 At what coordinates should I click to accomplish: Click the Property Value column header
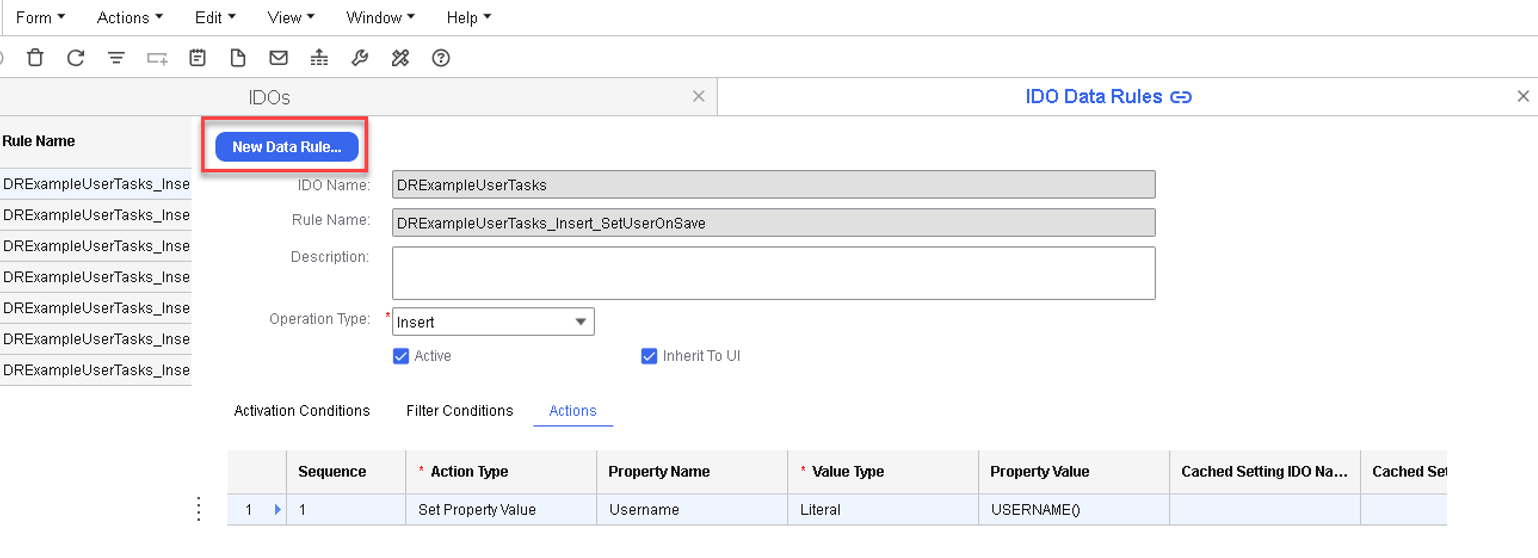click(x=1074, y=472)
